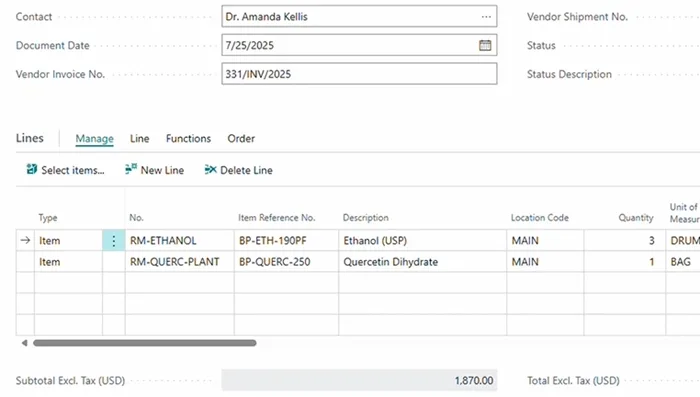Click the Vendor Shipment No. label
700x397 pixels.
tap(577, 17)
